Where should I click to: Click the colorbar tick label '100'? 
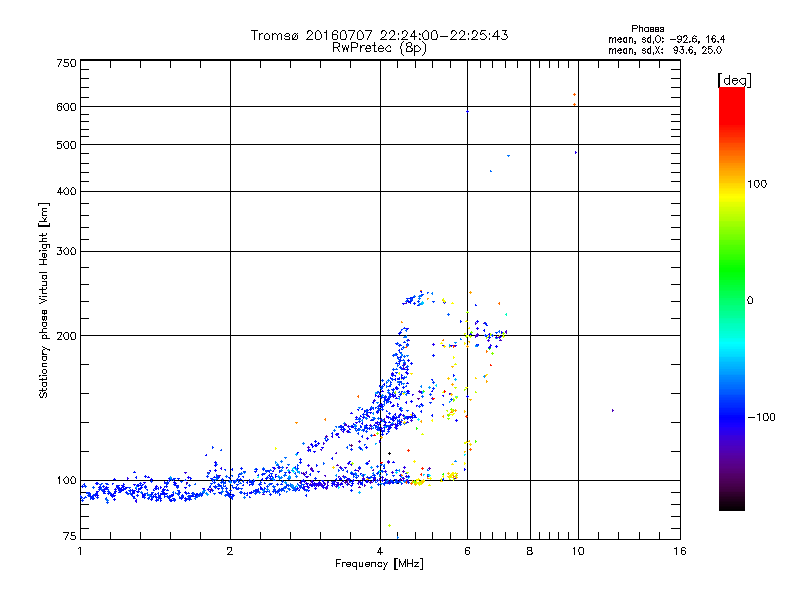click(757, 184)
